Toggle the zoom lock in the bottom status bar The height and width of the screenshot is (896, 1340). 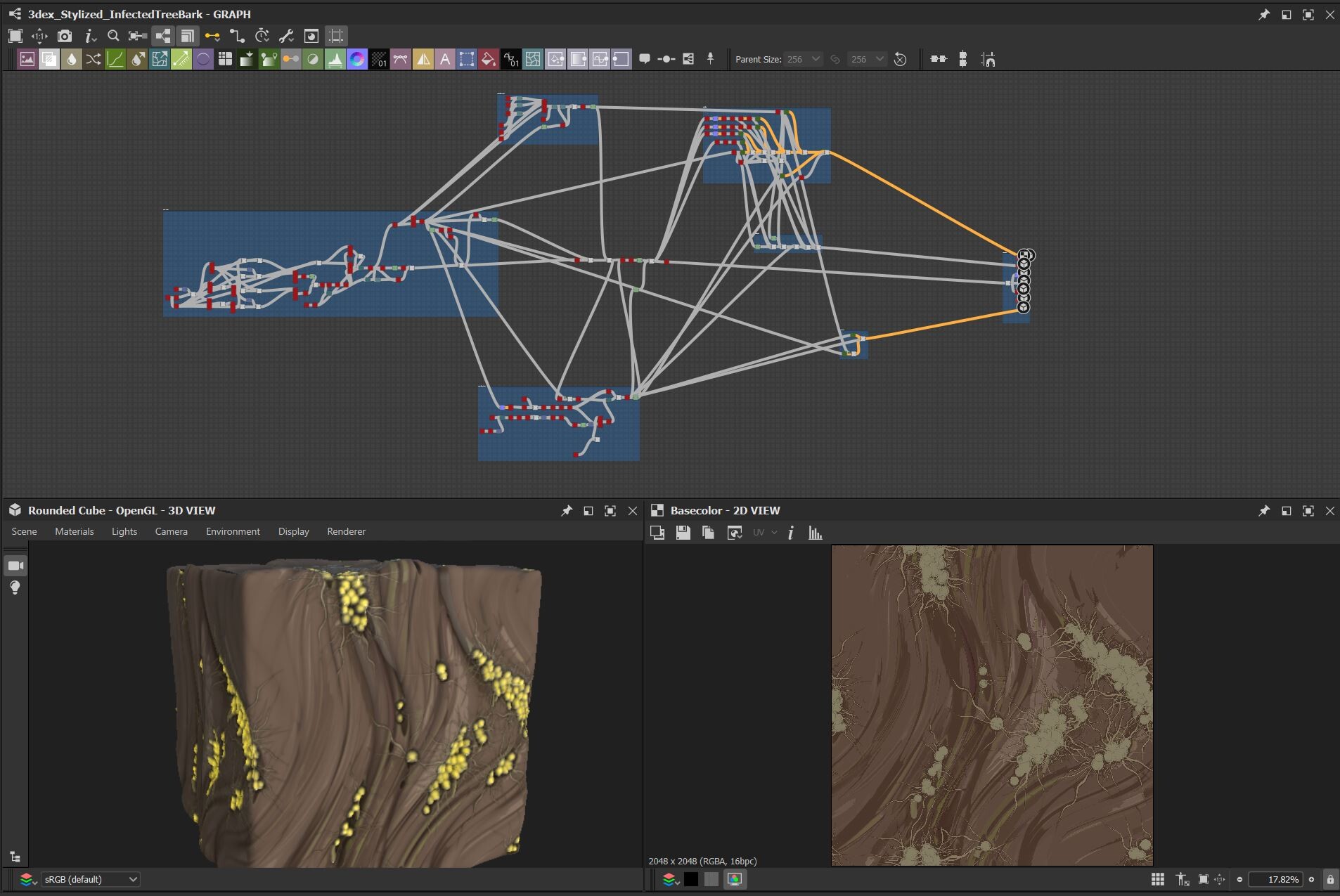[x=1329, y=879]
